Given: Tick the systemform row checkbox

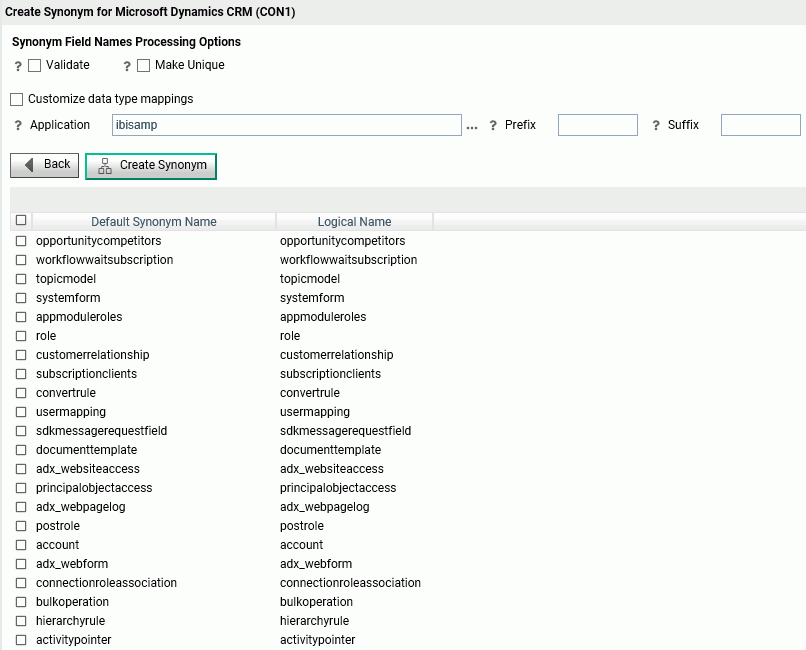Looking at the screenshot, I should click(x=21, y=298).
